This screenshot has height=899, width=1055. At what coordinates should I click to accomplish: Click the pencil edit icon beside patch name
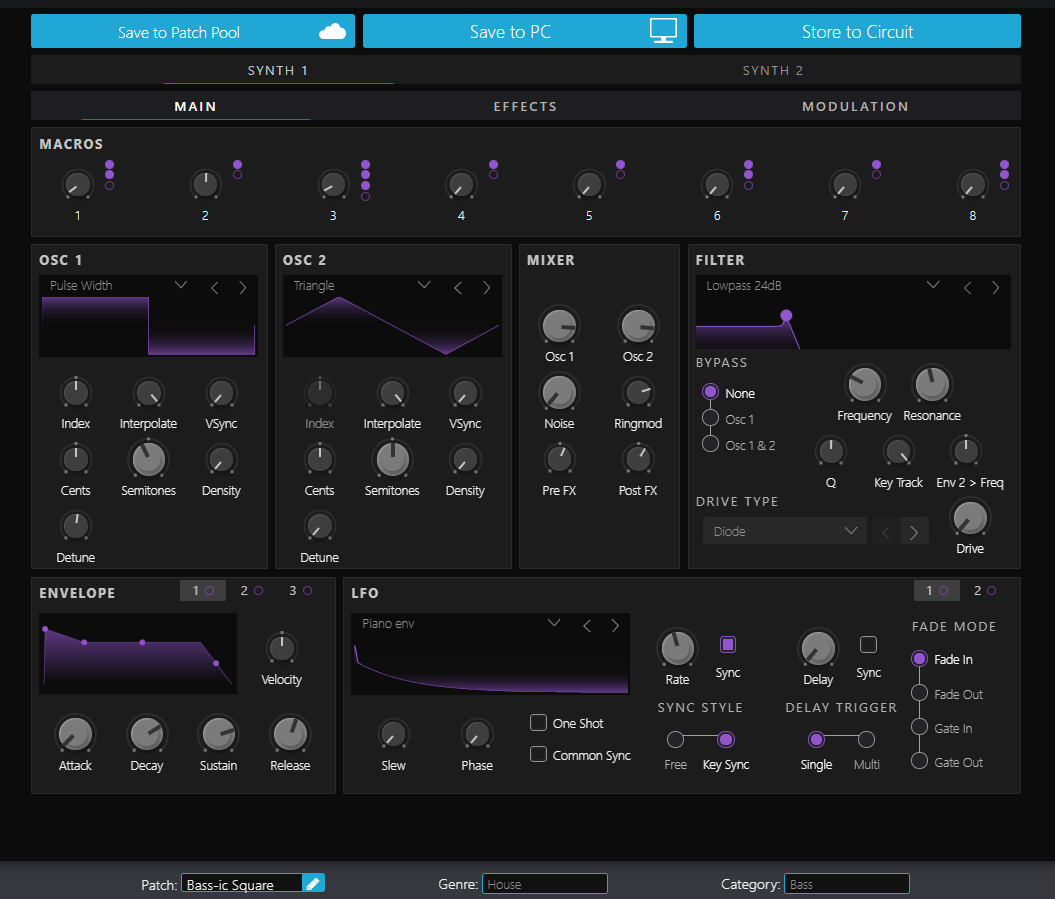coord(313,883)
